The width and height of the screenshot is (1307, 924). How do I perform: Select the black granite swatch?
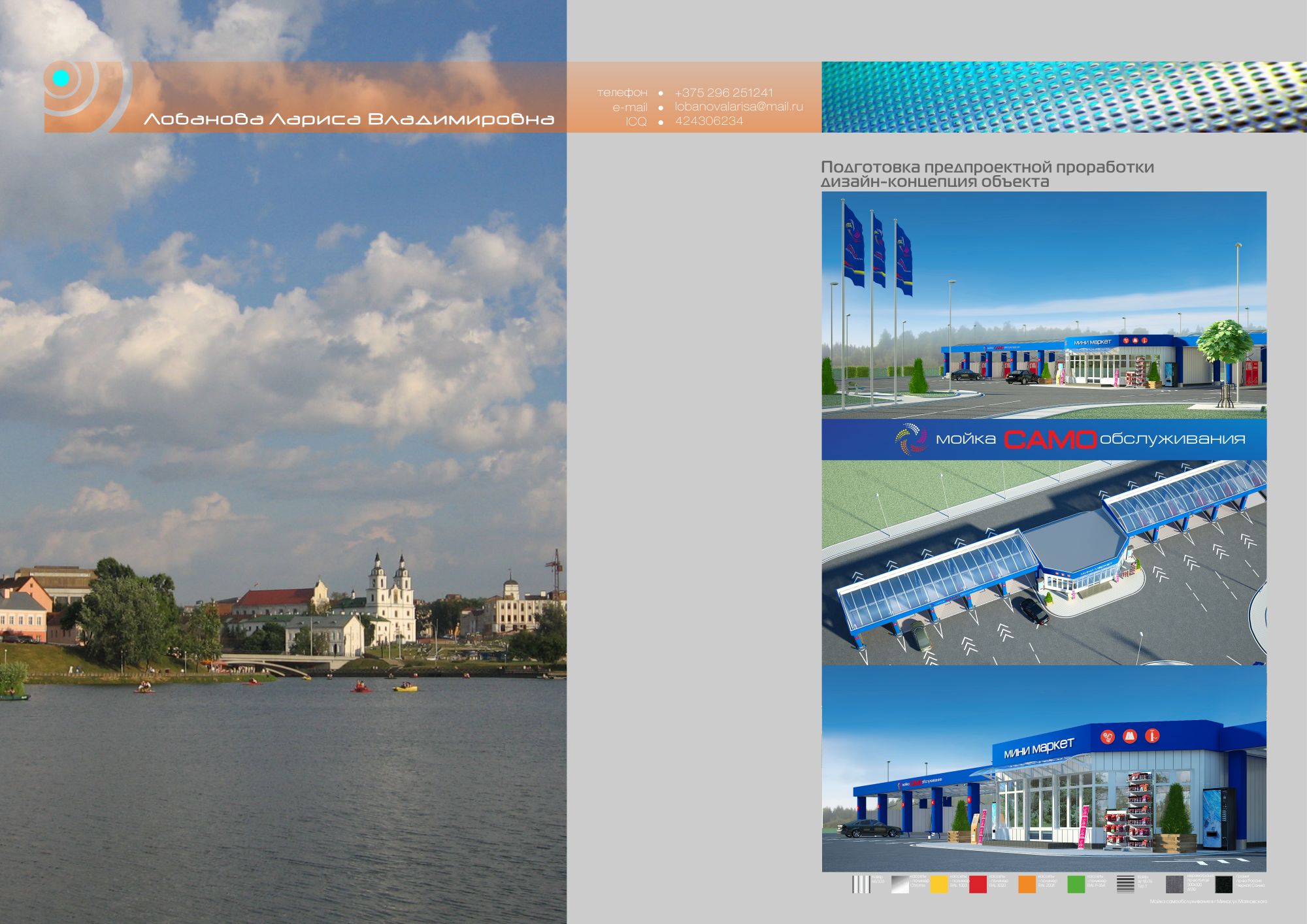[x=1223, y=884]
